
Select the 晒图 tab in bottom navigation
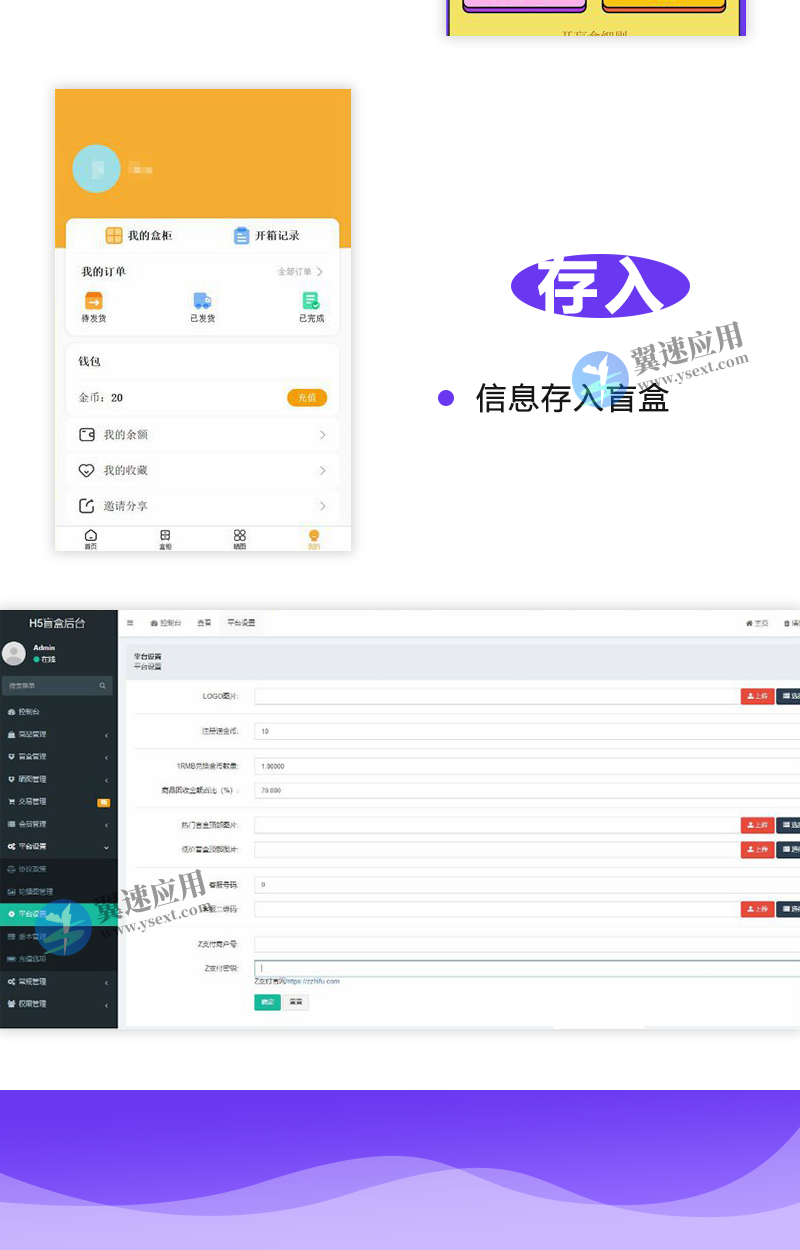[x=240, y=536]
